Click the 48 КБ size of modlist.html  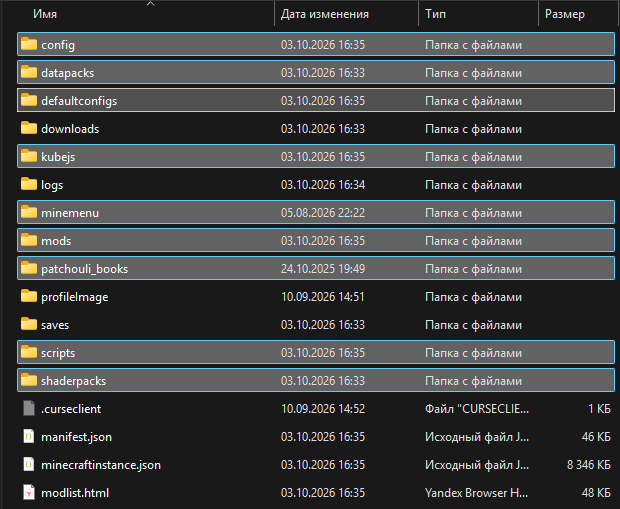tap(596, 493)
